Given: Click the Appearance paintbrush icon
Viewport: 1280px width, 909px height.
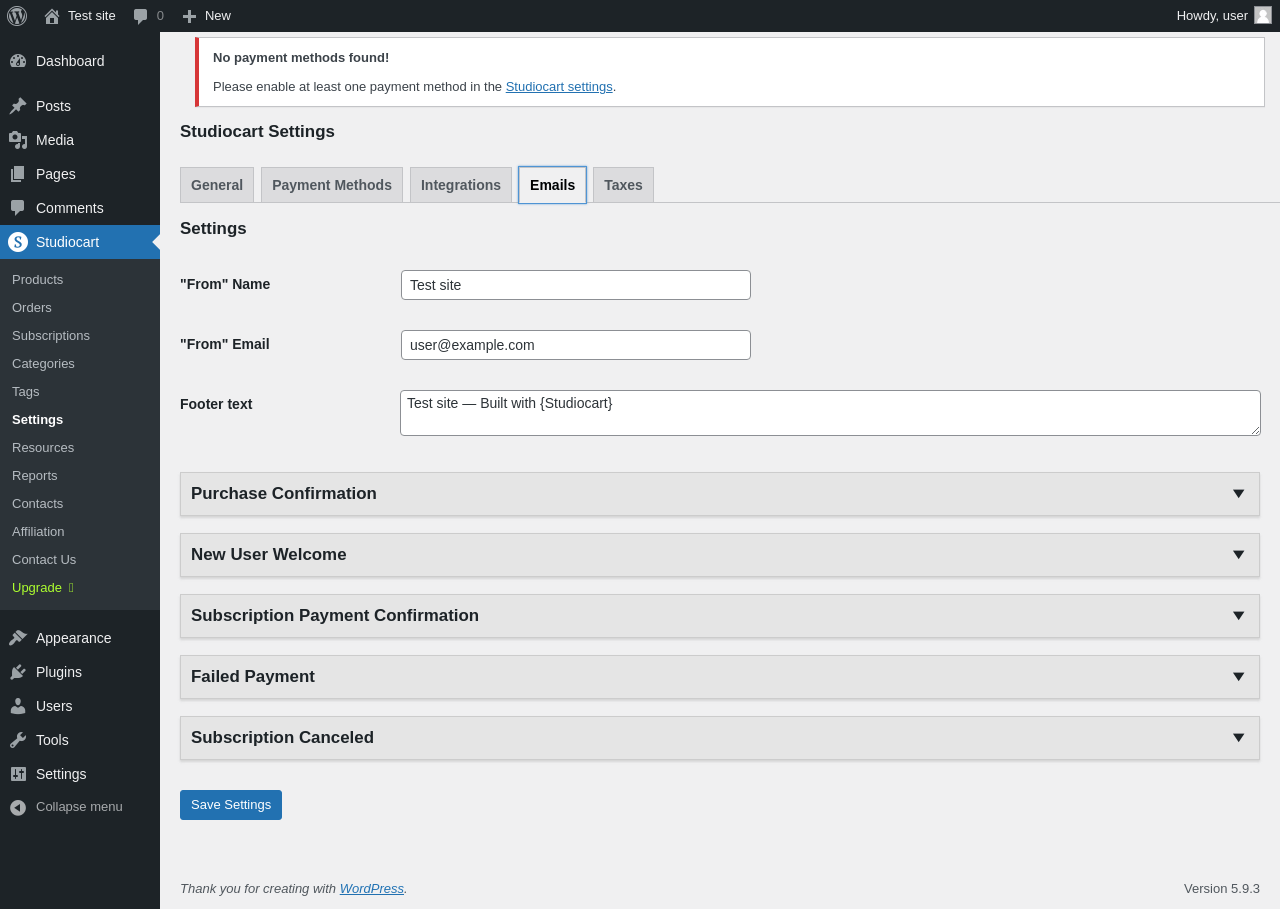Looking at the screenshot, I should tap(18, 638).
